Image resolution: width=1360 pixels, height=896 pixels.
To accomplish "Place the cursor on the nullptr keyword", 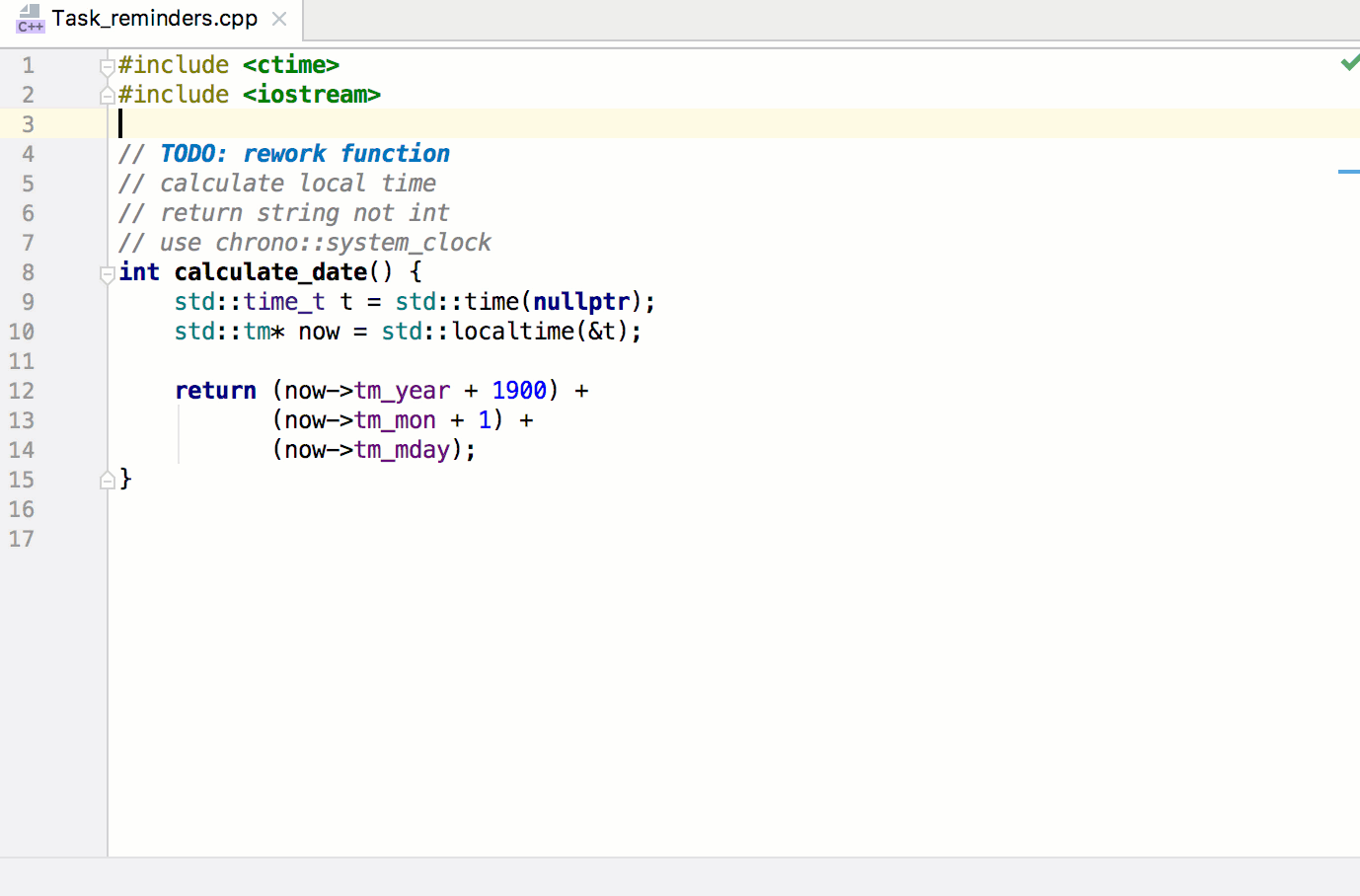I will pos(581,301).
